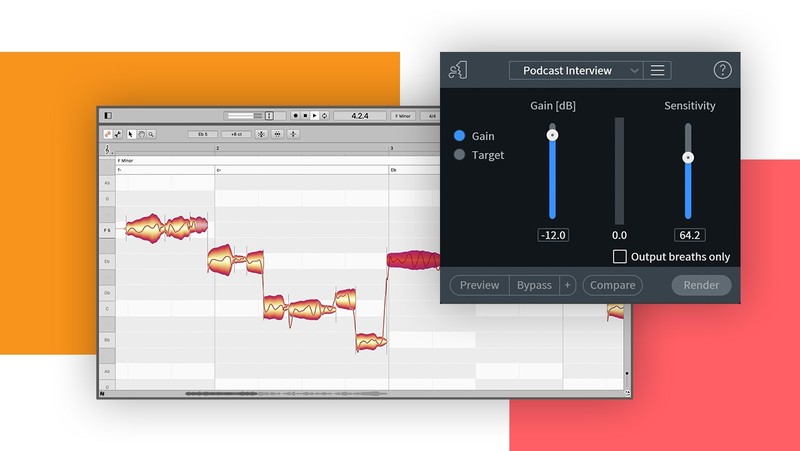Click the cents offset field in Melodyne
Image resolution: width=800 pixels, height=451 pixels.
click(236, 134)
